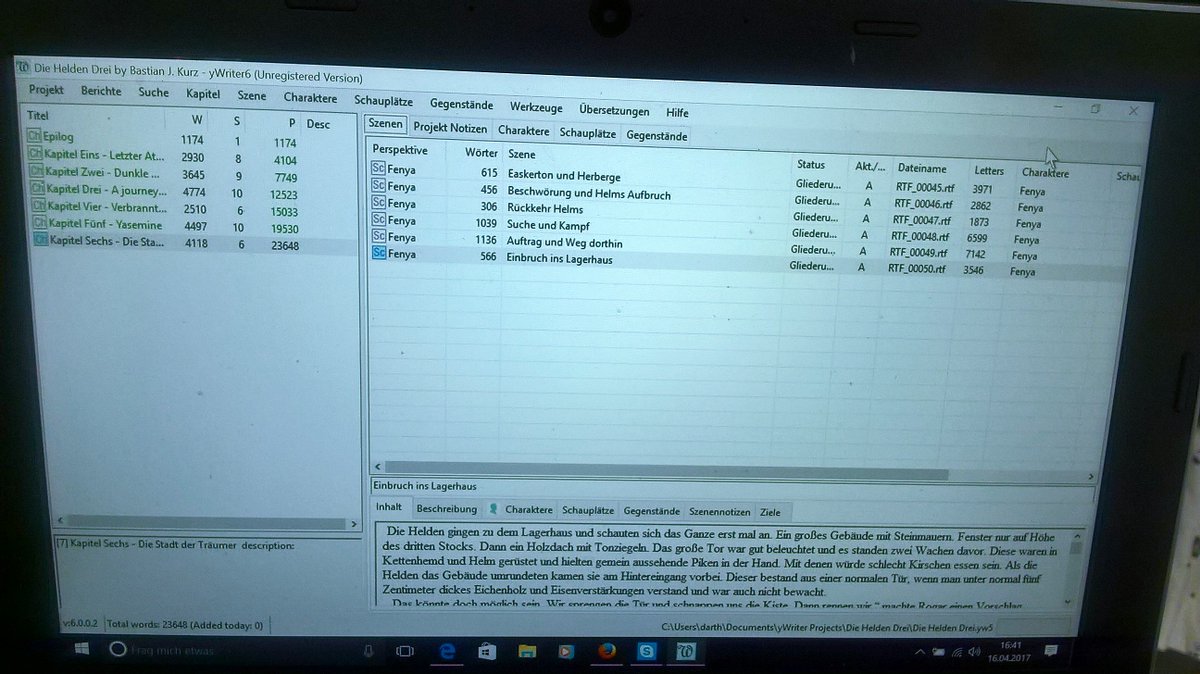Viewport: 1200px width, 674px height.
Task: Open the Szenennotizen tab
Action: click(719, 512)
